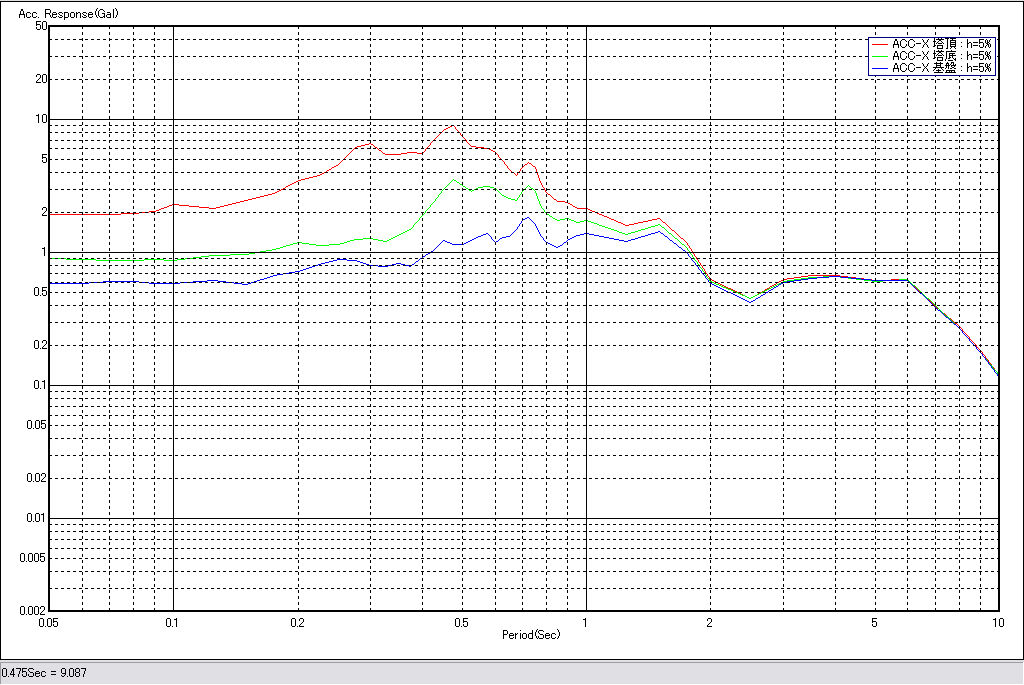
Task: Click the 0.002 label on the vertical axis
Action: pyautogui.click(x=34, y=610)
